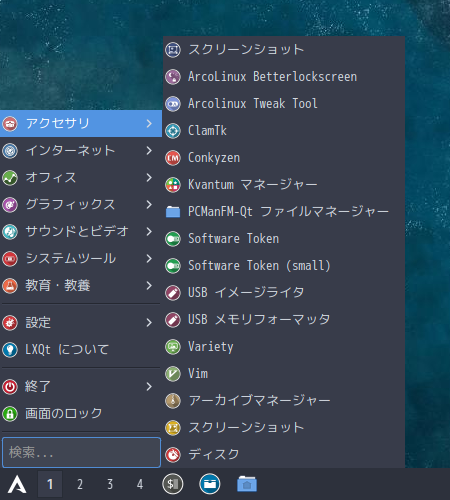Image resolution: width=450 pixels, height=500 pixels.
Task: Switch to workspace 3
Action: (110, 484)
